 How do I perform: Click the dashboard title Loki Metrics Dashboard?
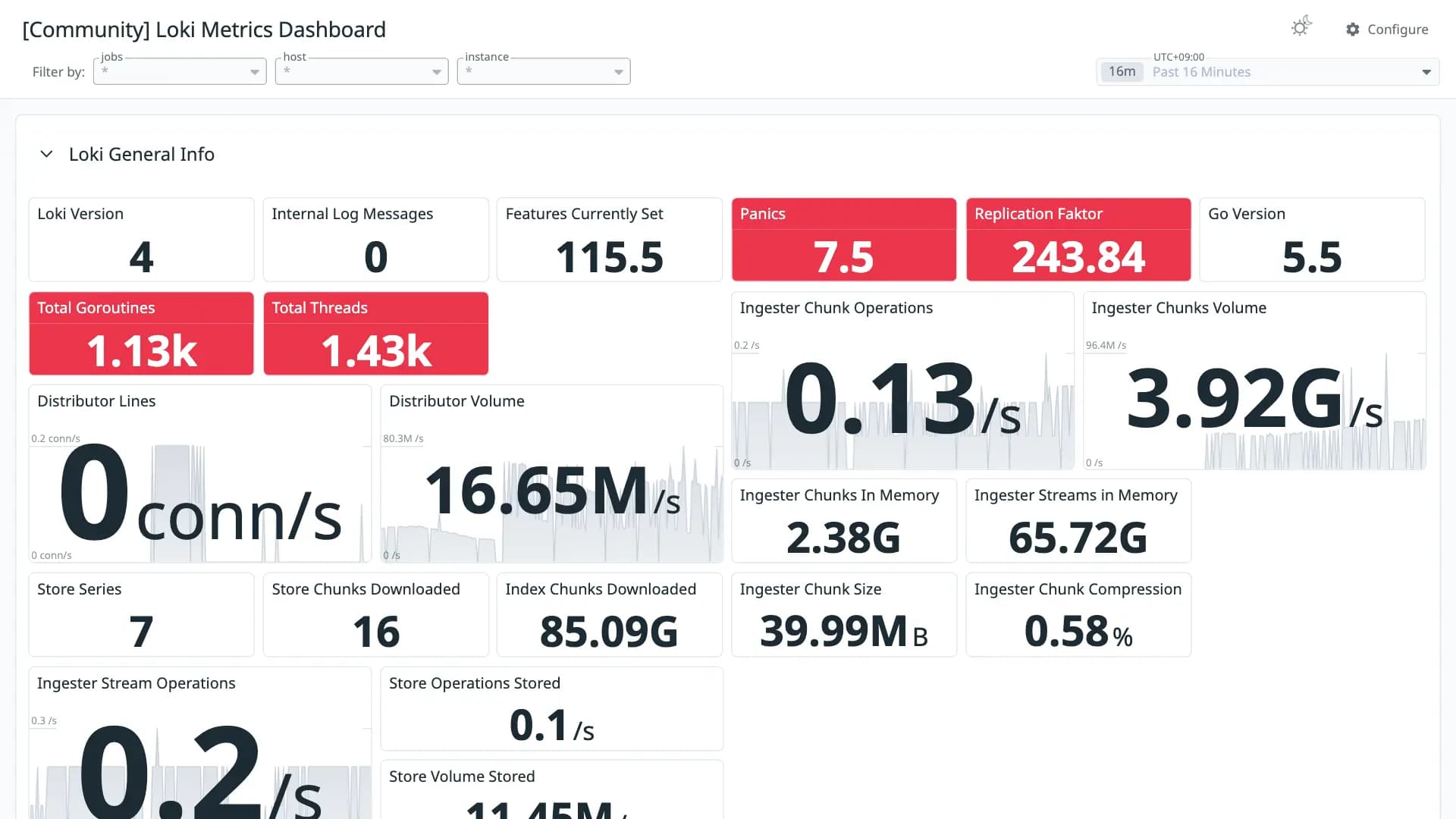click(204, 30)
